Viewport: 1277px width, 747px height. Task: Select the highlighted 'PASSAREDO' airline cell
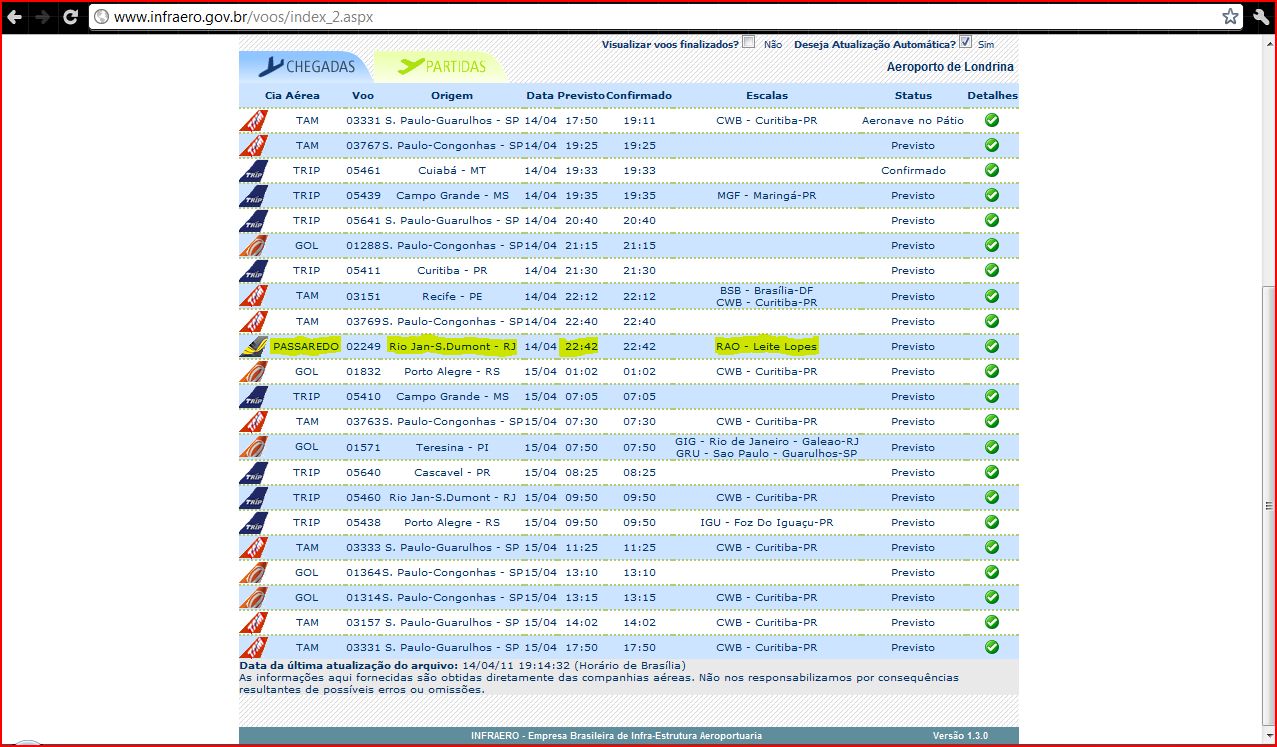point(306,346)
